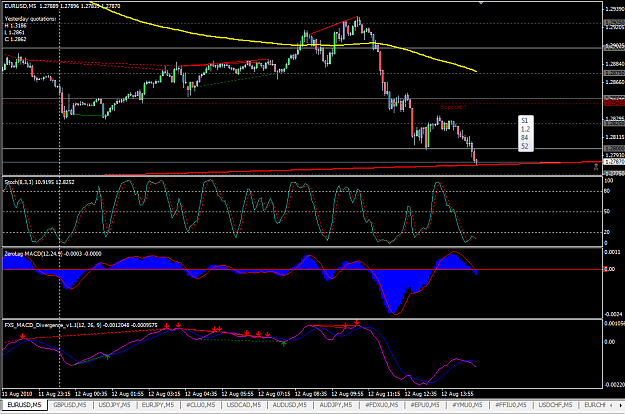Switch to the USDCHF,M5 chart tab

click(x=555, y=405)
